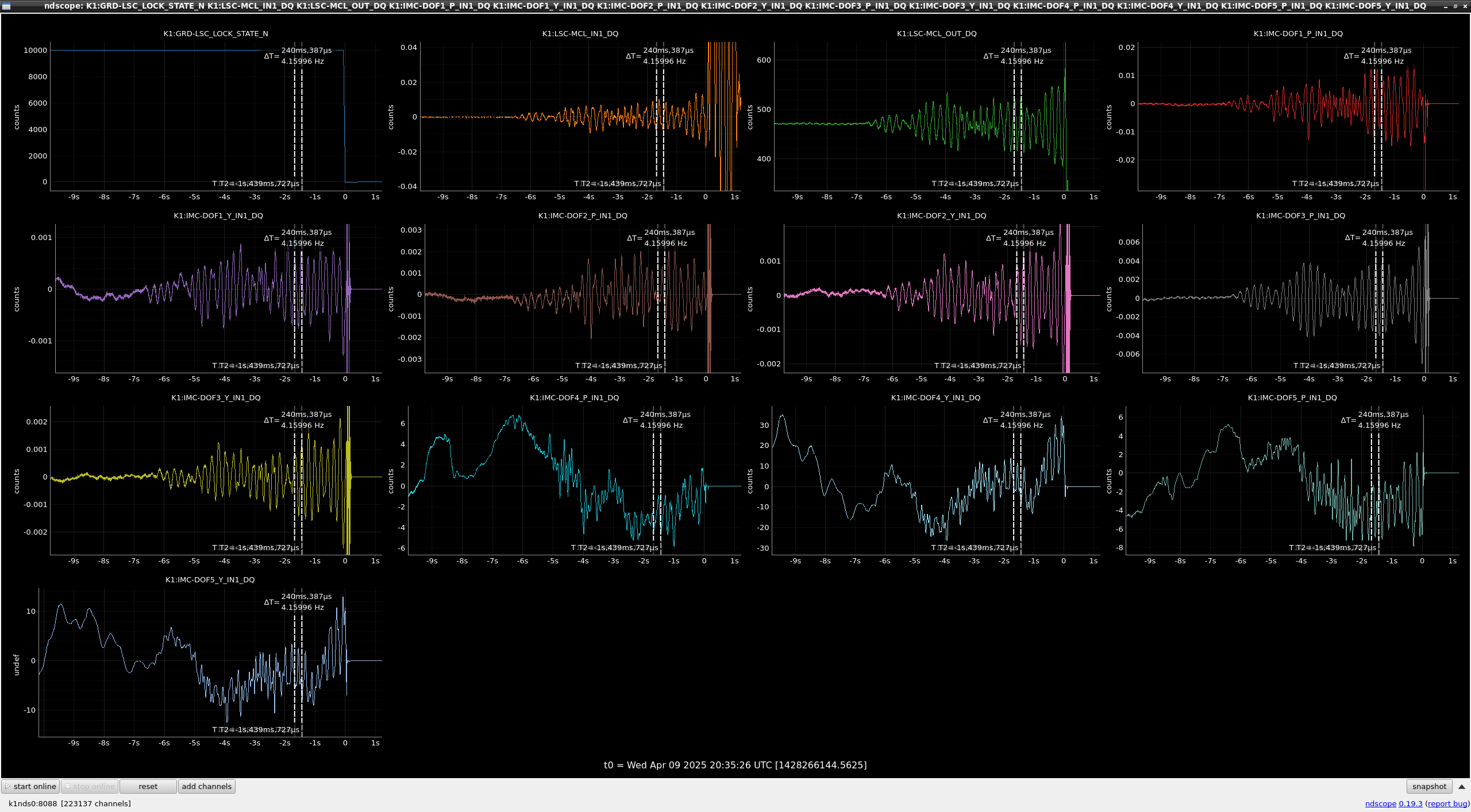The height and width of the screenshot is (812, 1471).
Task: Select the K1:IMC-DOF5_P_IN1_DQ plot title
Action: (1292, 397)
